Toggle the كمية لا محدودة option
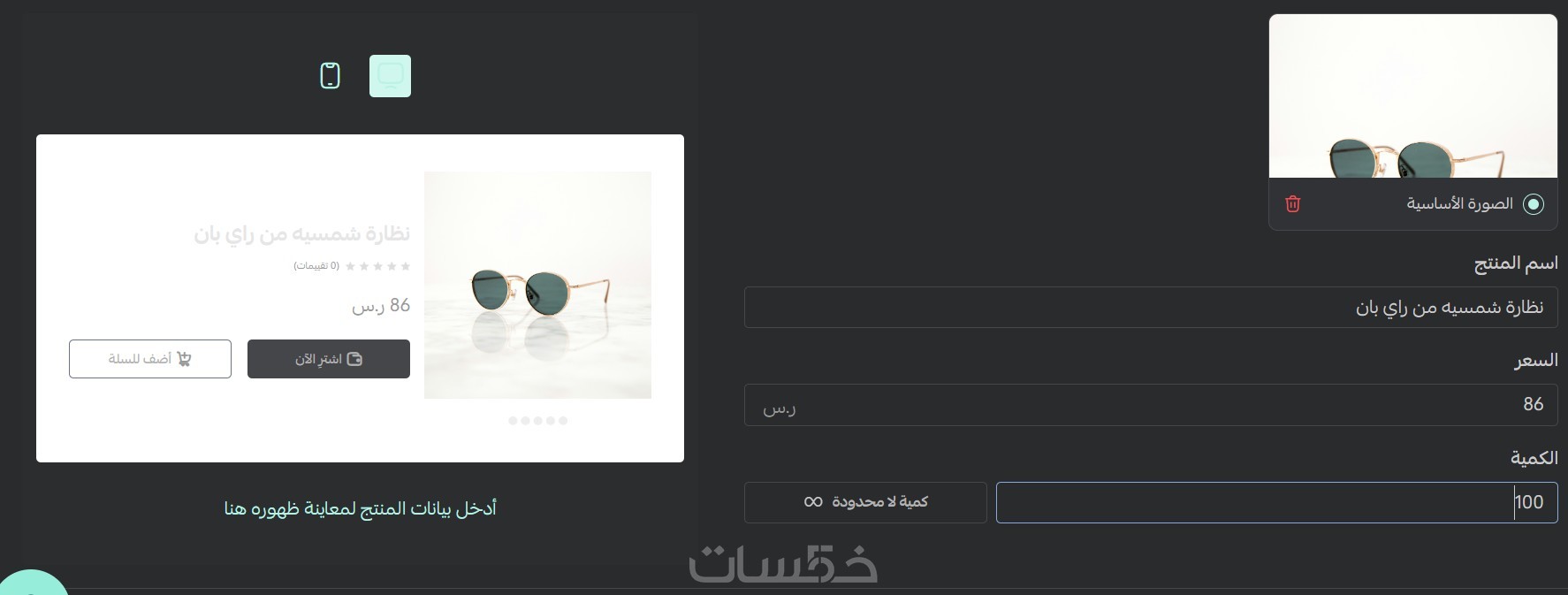The height and width of the screenshot is (595, 1568). (865, 502)
